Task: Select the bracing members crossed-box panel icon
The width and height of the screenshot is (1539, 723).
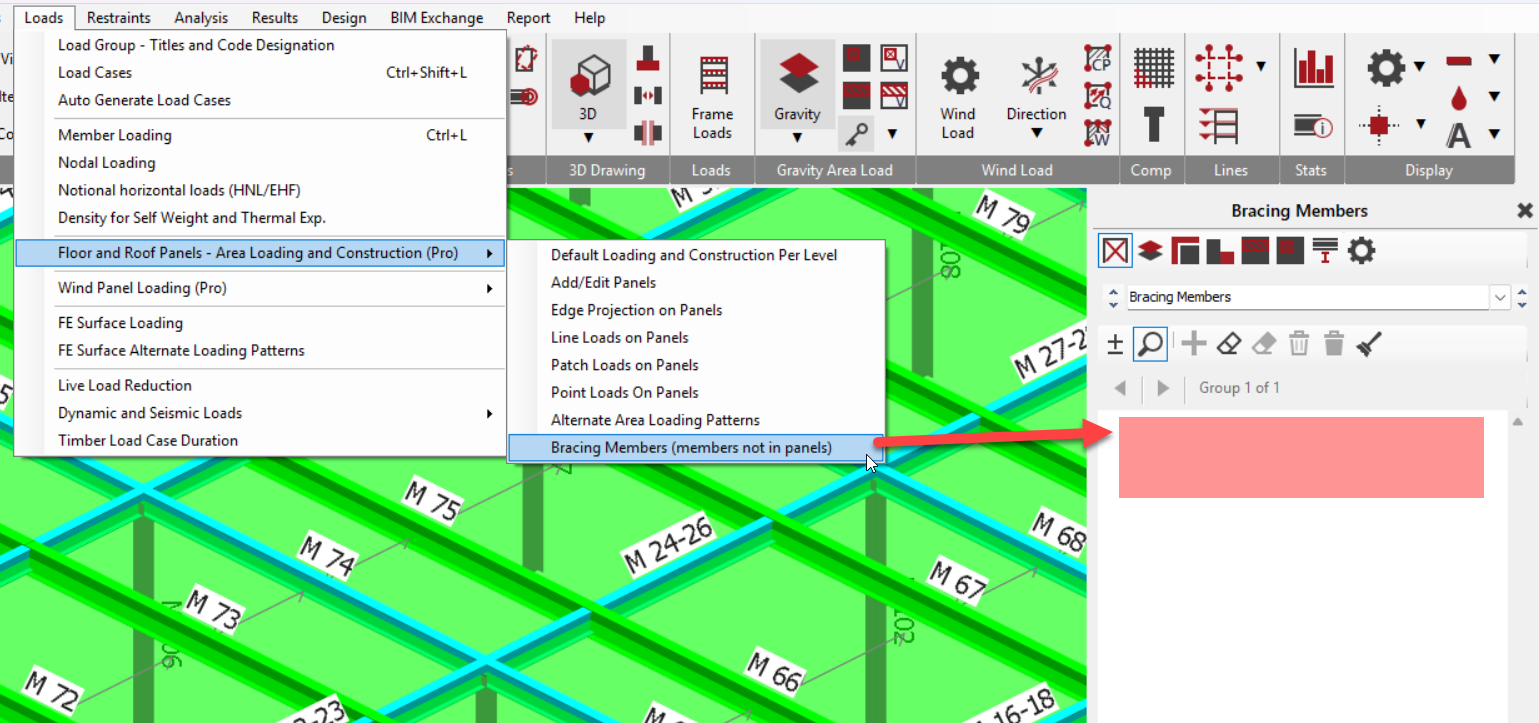Action: point(1115,250)
